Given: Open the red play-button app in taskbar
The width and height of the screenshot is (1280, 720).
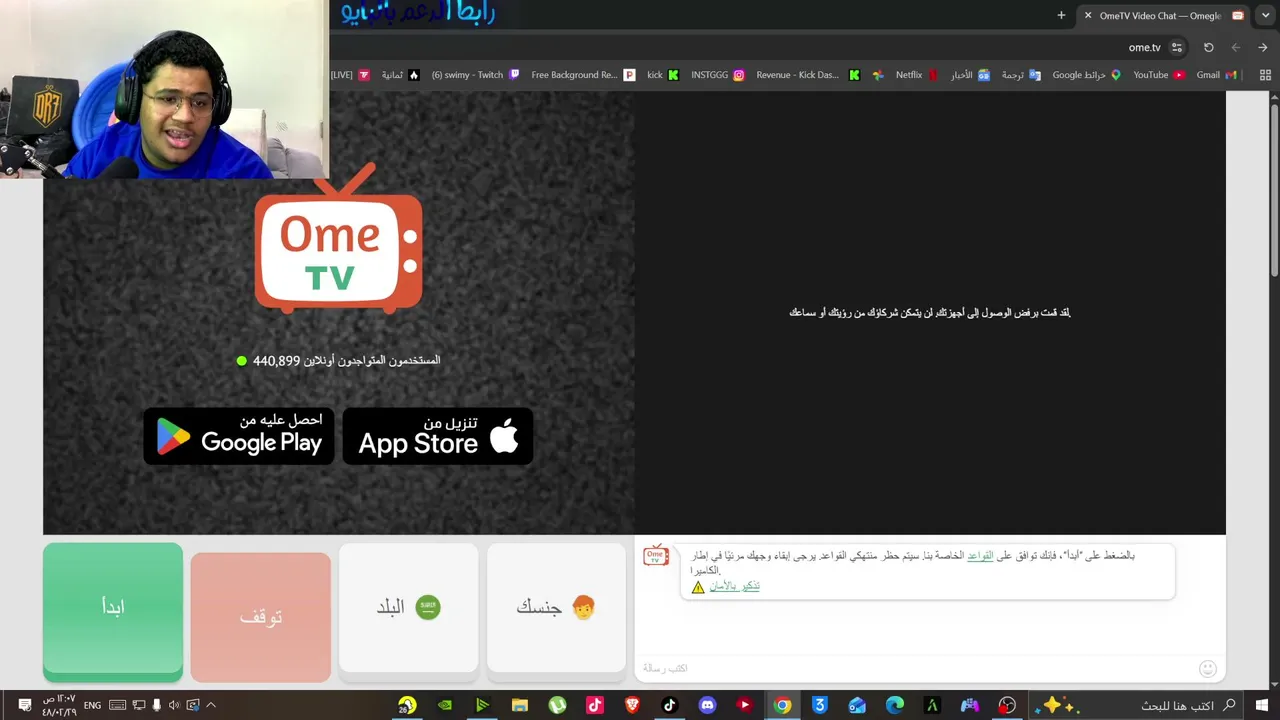Looking at the screenshot, I should (745, 705).
